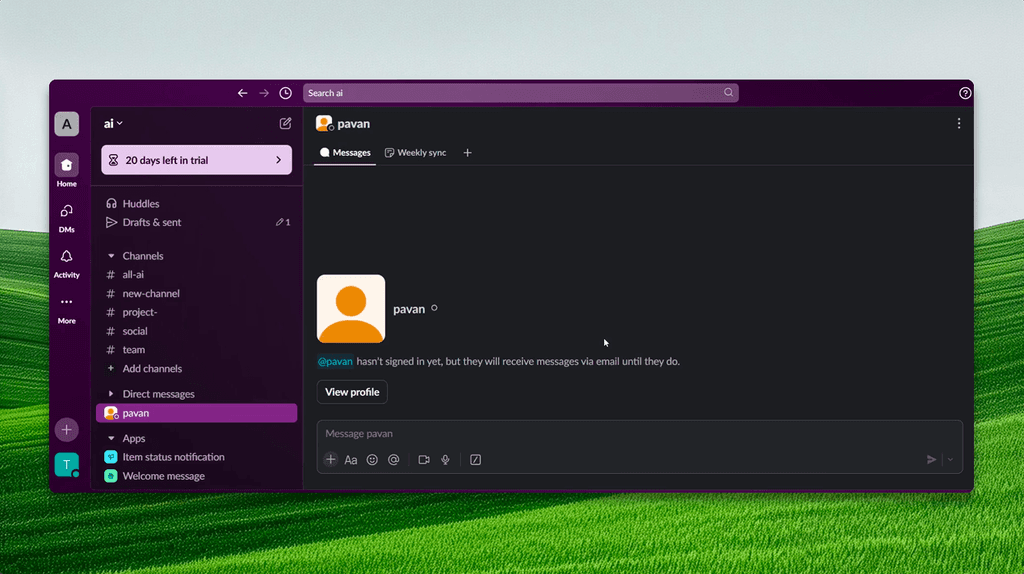Image resolution: width=1024 pixels, height=574 pixels.
Task: Click the workspace 'A' avatar
Action: (x=67, y=124)
